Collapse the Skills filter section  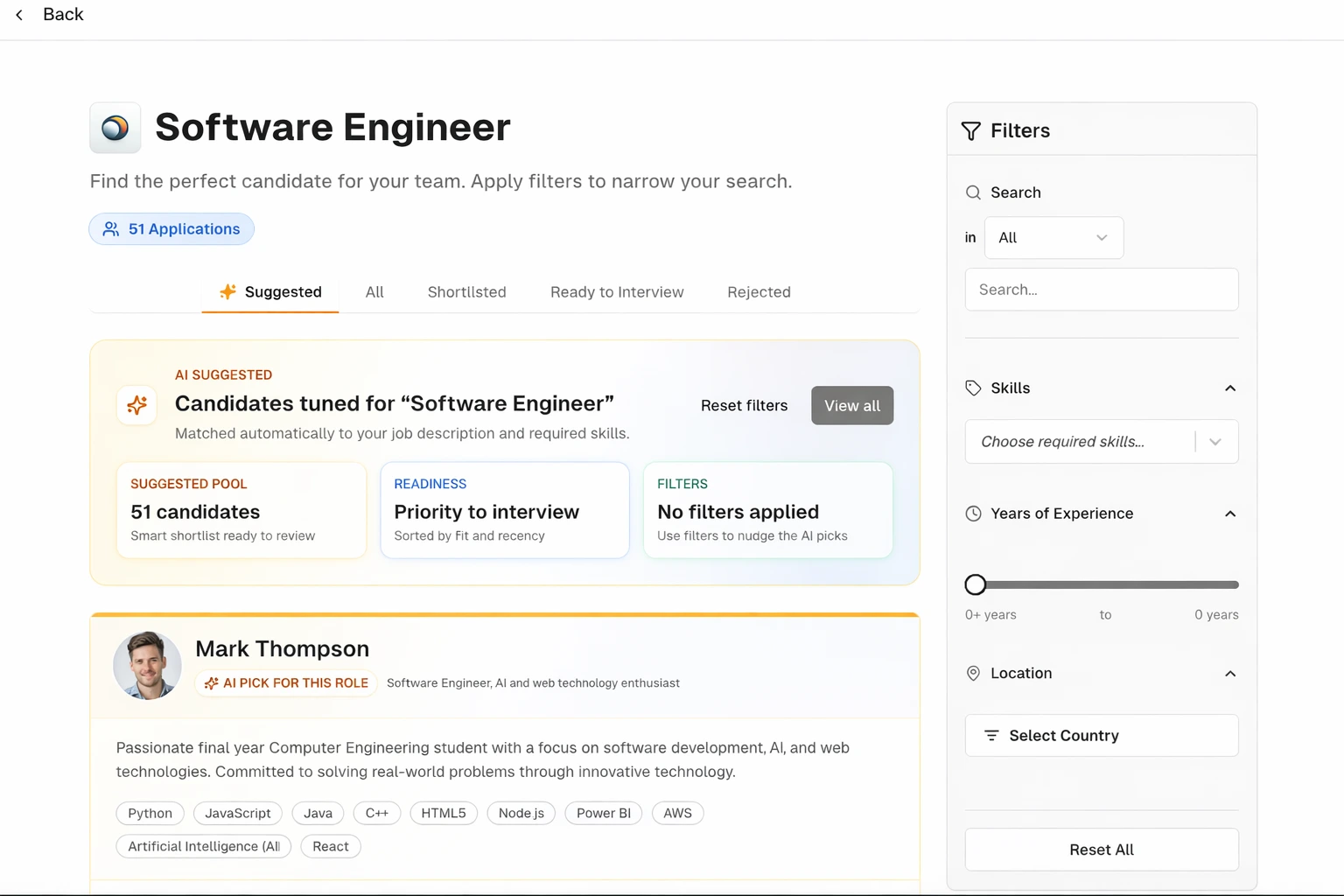point(1230,388)
